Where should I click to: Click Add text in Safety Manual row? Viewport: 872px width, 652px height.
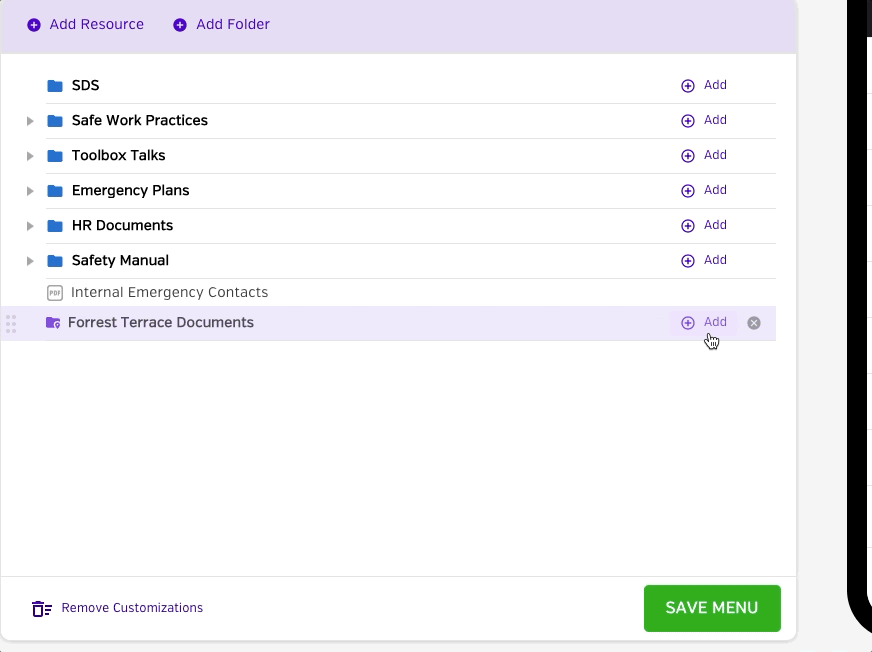pyautogui.click(x=715, y=260)
